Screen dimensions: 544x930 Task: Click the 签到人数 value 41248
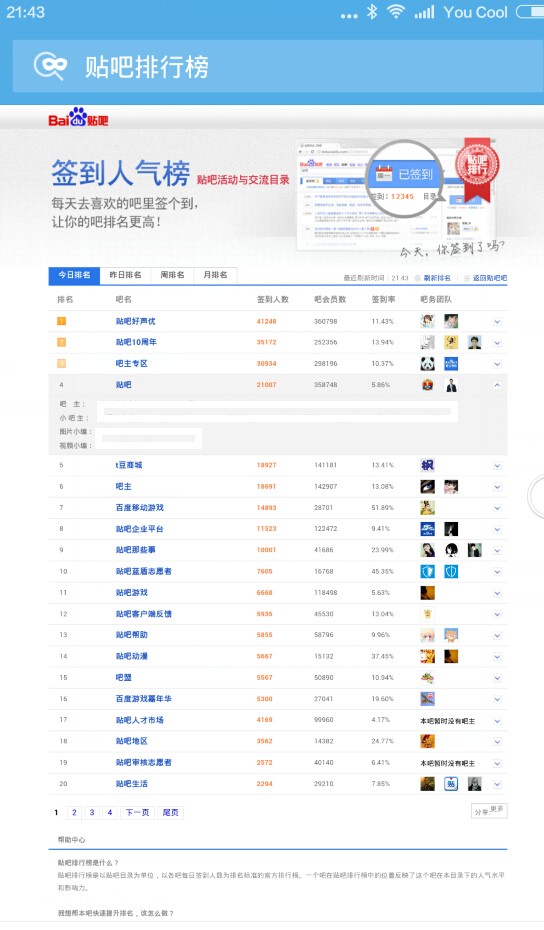(x=266, y=321)
